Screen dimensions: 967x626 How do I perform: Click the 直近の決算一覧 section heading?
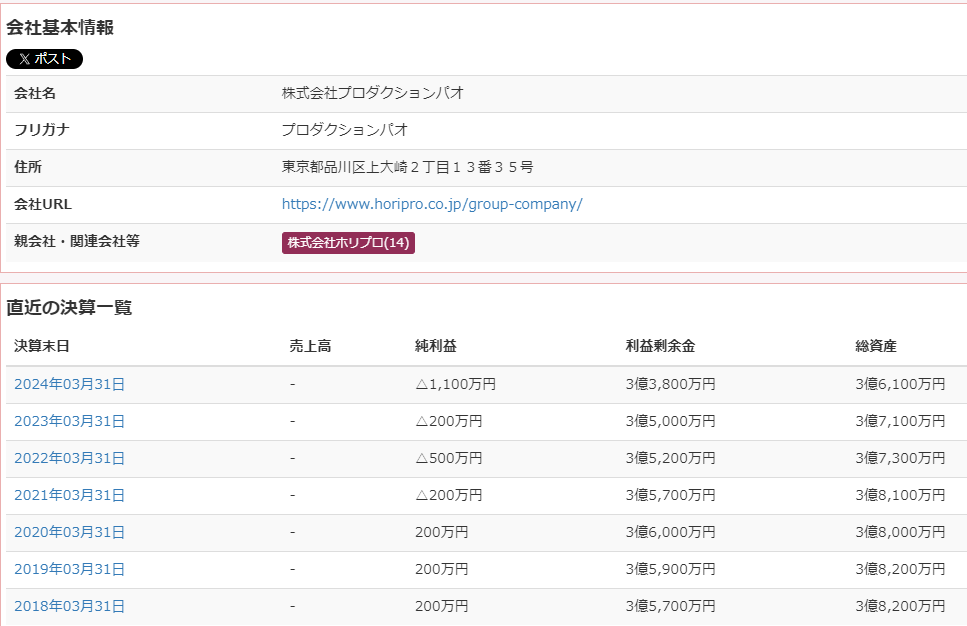tap(69, 307)
